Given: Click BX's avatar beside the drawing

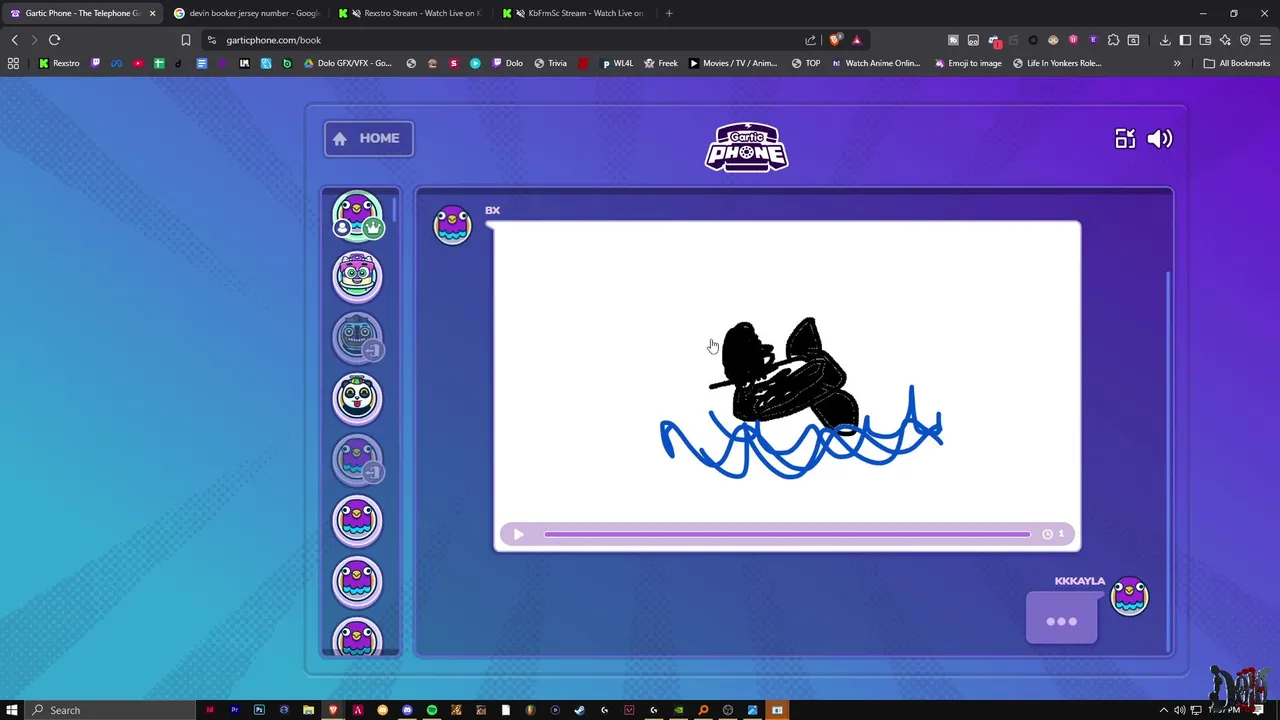Looking at the screenshot, I should [x=452, y=225].
